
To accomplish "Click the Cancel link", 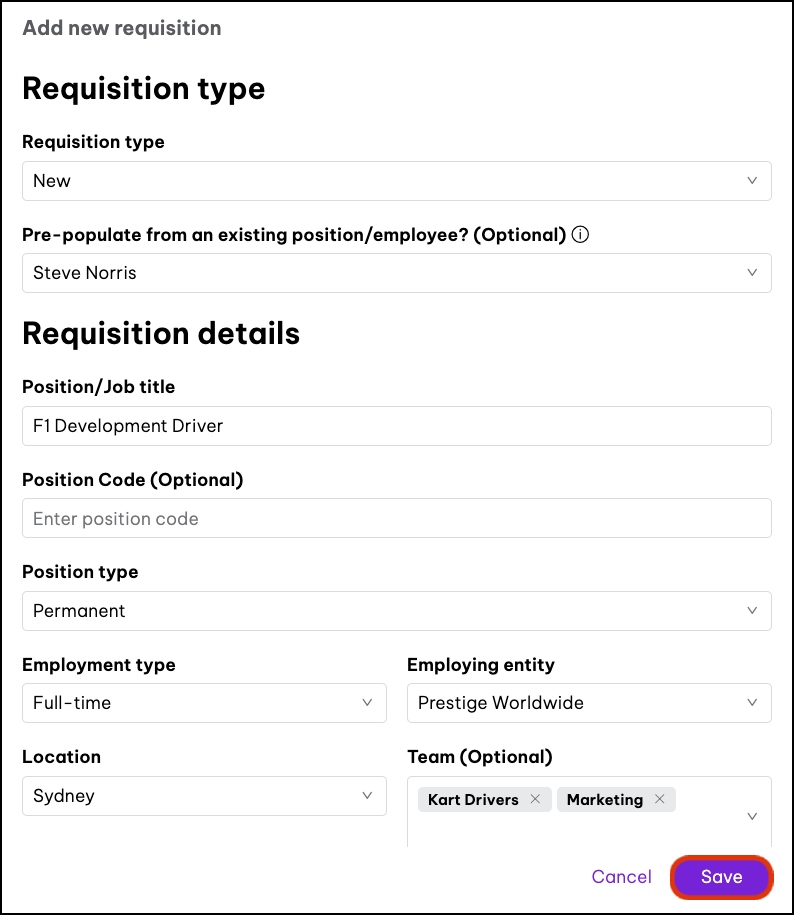I will [x=621, y=877].
